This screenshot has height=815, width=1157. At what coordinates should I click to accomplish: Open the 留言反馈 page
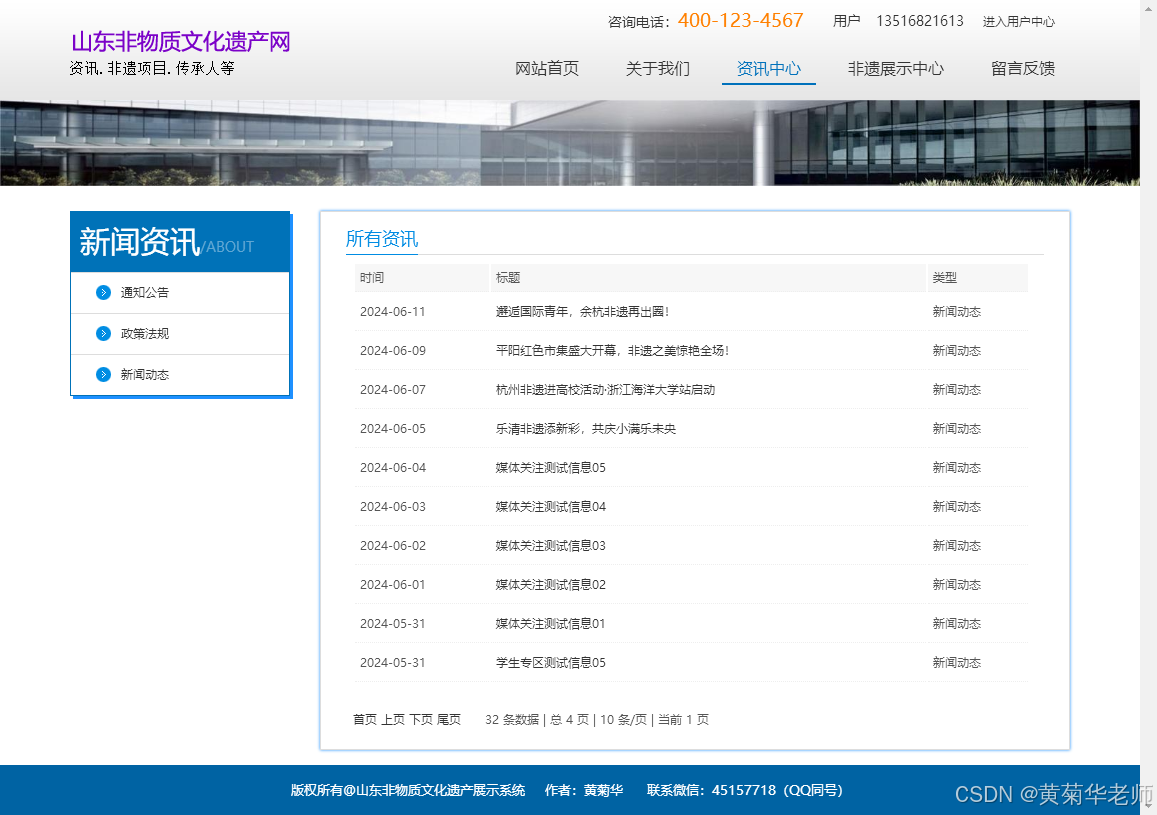(x=1022, y=68)
